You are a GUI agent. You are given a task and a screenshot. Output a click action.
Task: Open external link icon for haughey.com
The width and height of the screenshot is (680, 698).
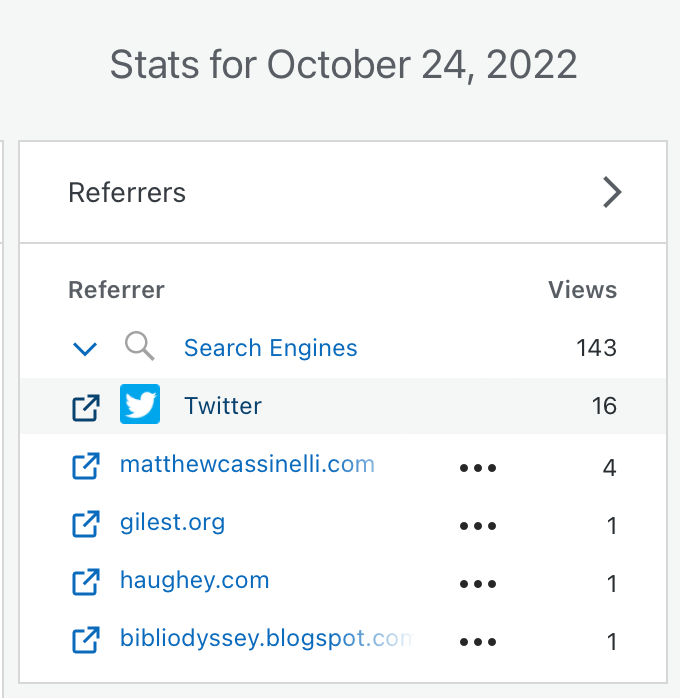click(x=86, y=581)
